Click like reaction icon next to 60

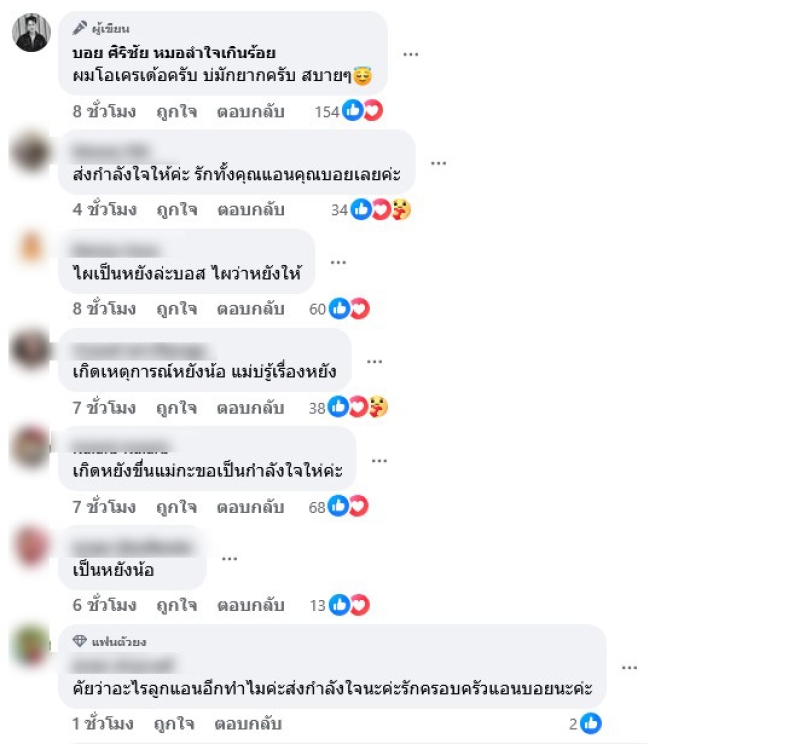click(x=339, y=308)
